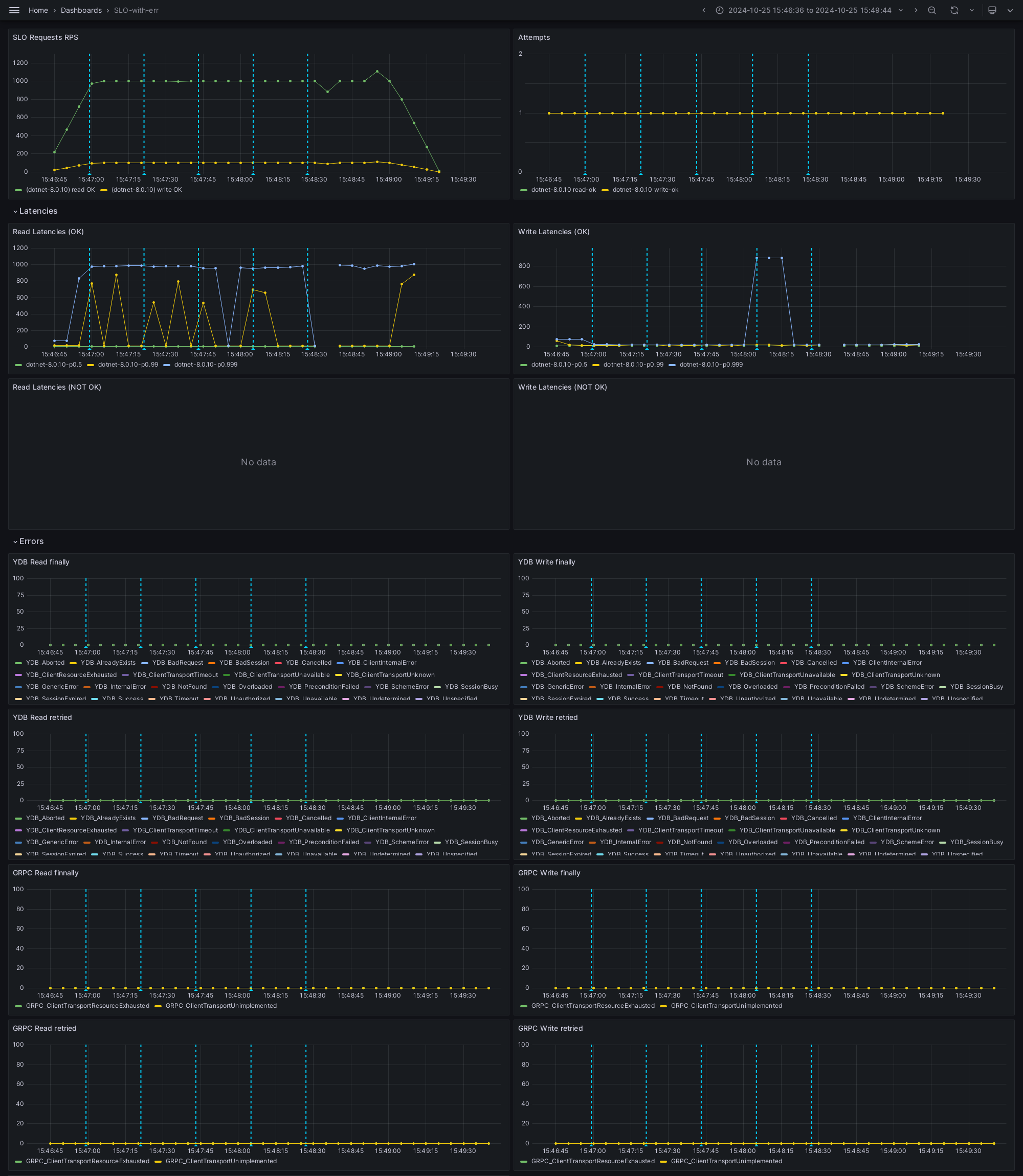Viewport: 1023px width, 1176px height.
Task: Toggle GRPC_ClientTransportUnimplemented in GRPC Read finnally
Action: point(221,1006)
